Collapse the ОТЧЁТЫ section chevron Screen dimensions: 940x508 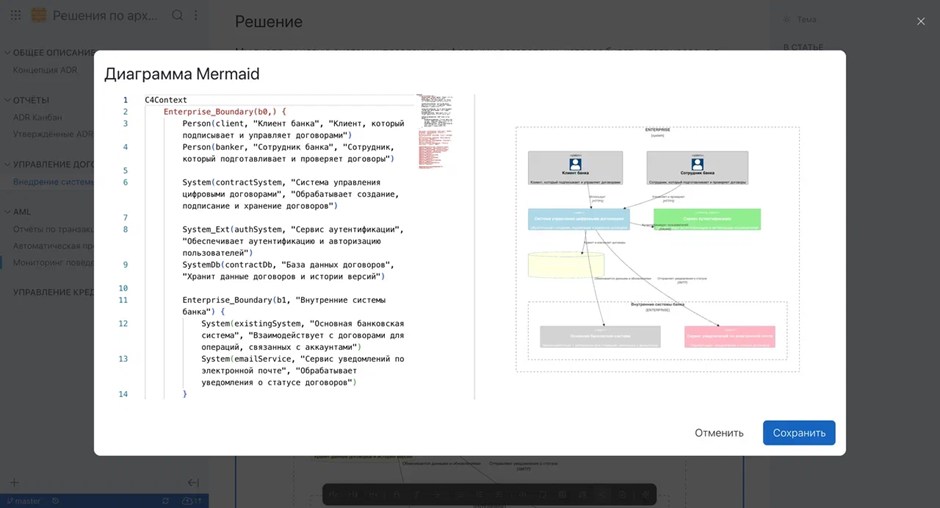pyautogui.click(x=7, y=100)
